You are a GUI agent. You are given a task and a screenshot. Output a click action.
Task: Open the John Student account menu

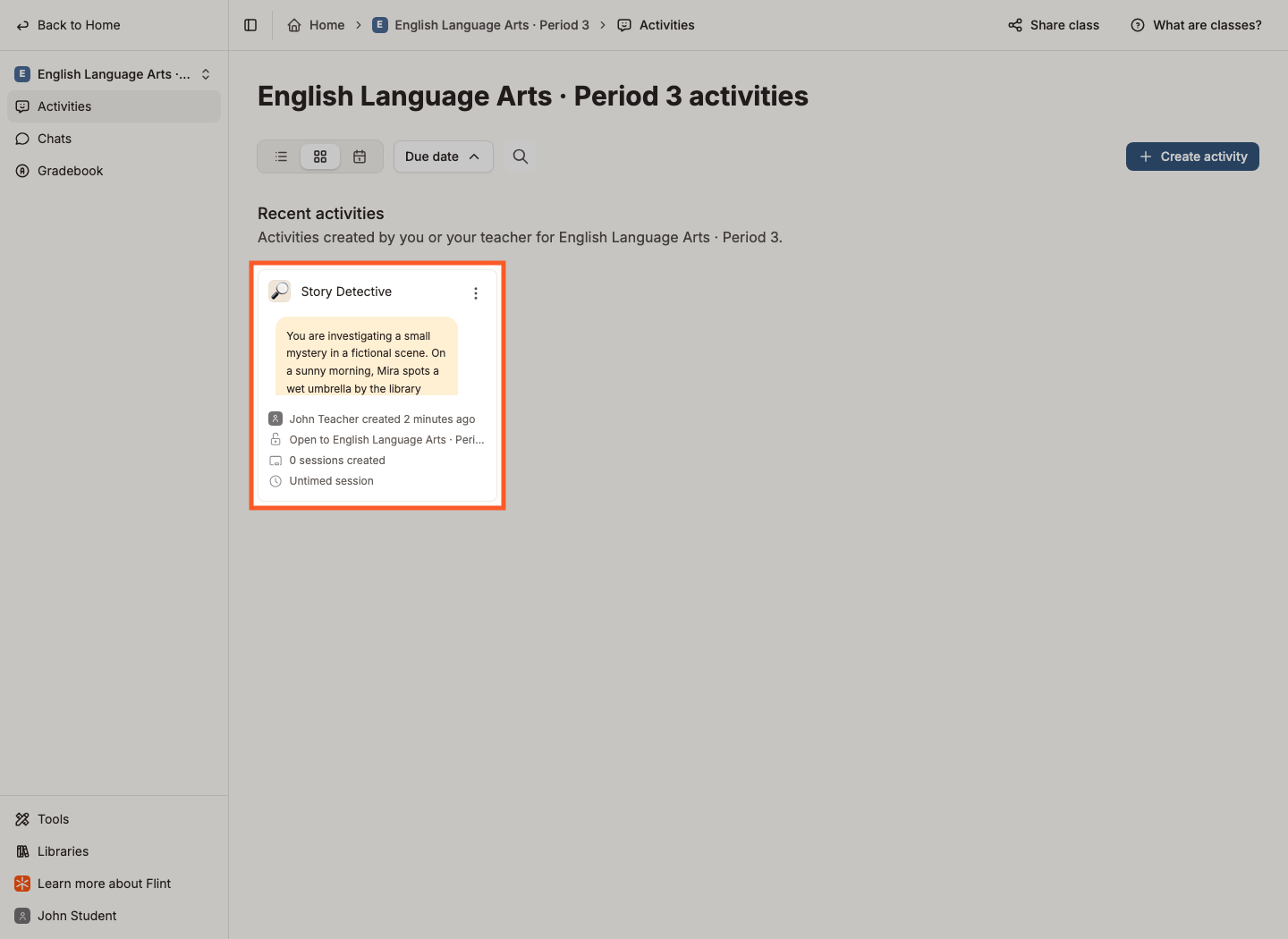[114, 916]
